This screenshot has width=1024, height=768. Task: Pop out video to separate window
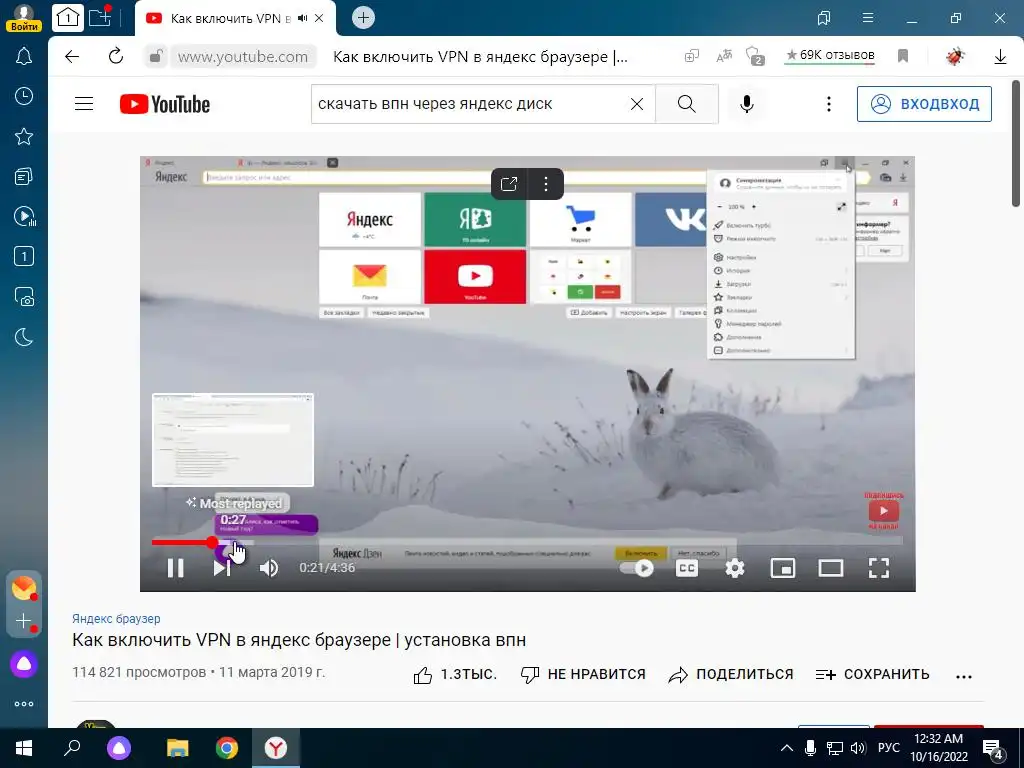pos(509,184)
